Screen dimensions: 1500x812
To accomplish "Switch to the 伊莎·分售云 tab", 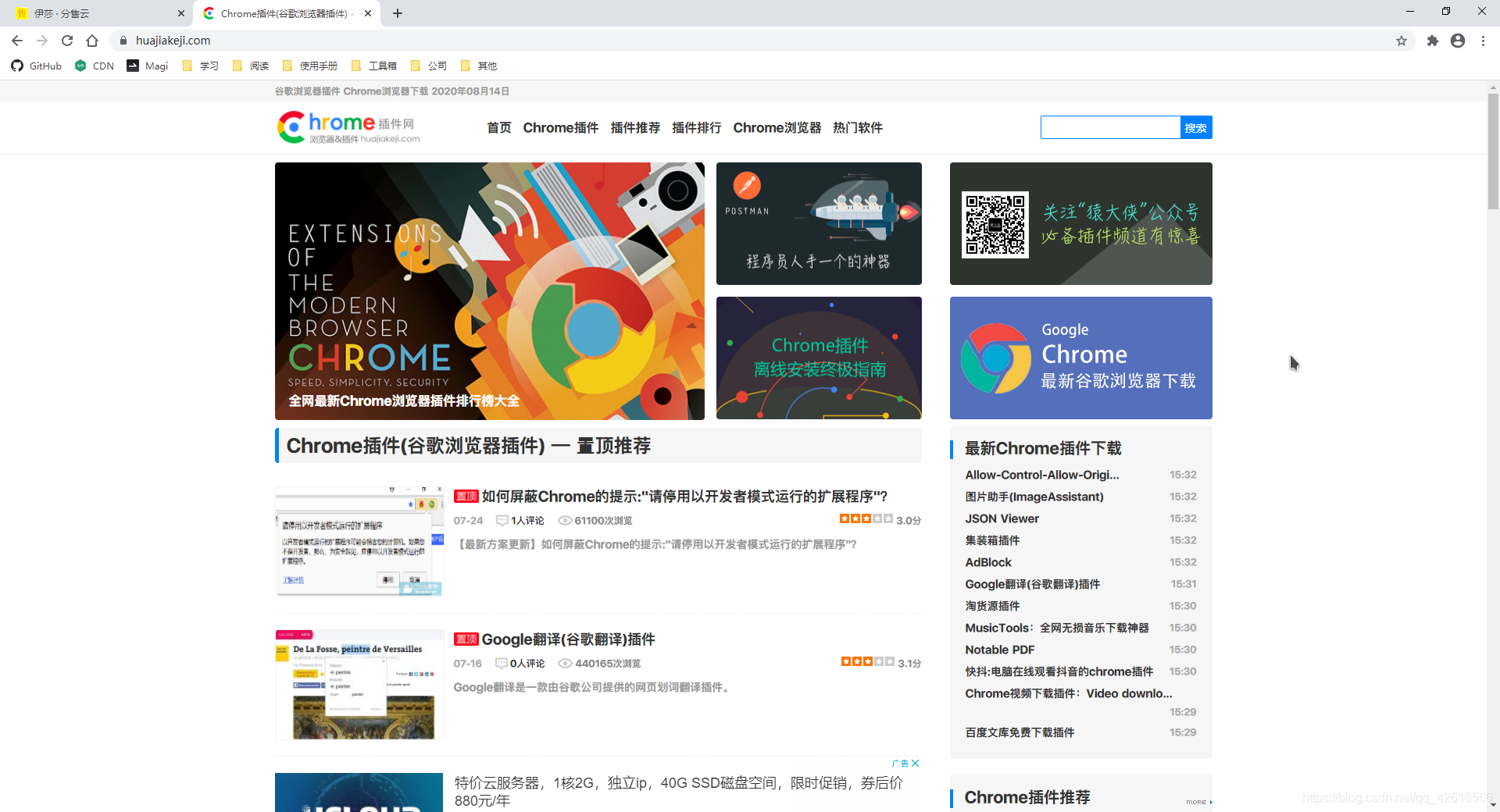I will [x=98, y=13].
